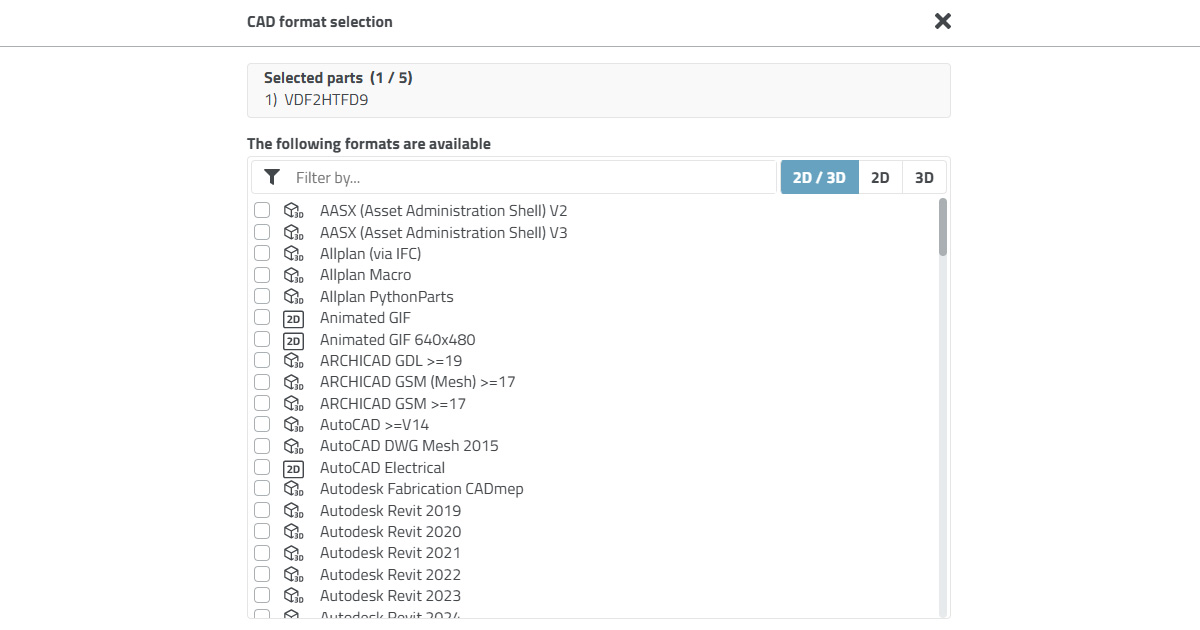
Task: Click the 3D icon beside ARCHICAD GDL >=19
Action: click(293, 361)
